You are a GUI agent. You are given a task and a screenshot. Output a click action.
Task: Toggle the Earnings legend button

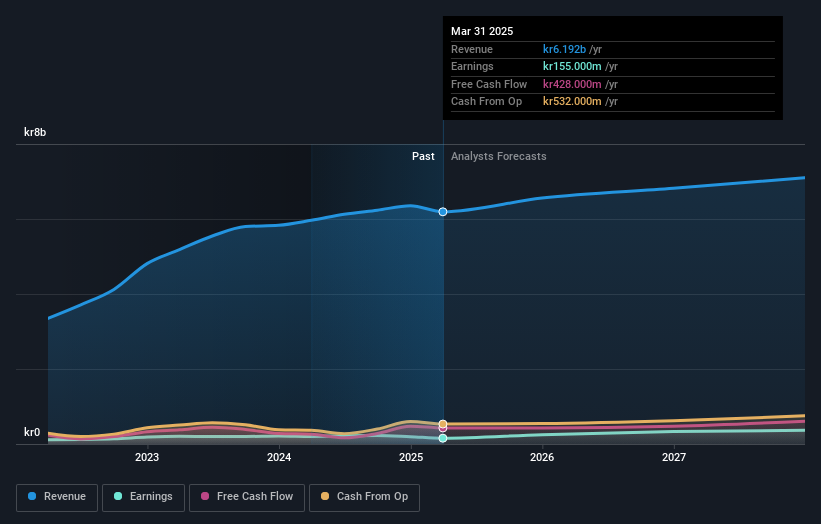(143, 497)
